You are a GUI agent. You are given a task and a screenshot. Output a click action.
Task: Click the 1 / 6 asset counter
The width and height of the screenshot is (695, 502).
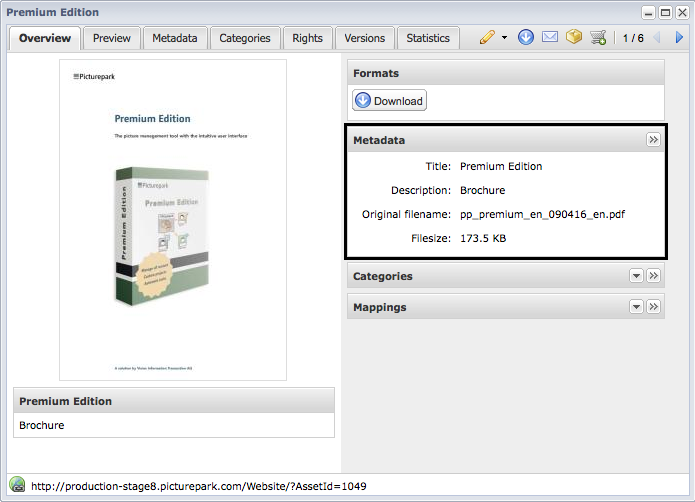(x=633, y=38)
